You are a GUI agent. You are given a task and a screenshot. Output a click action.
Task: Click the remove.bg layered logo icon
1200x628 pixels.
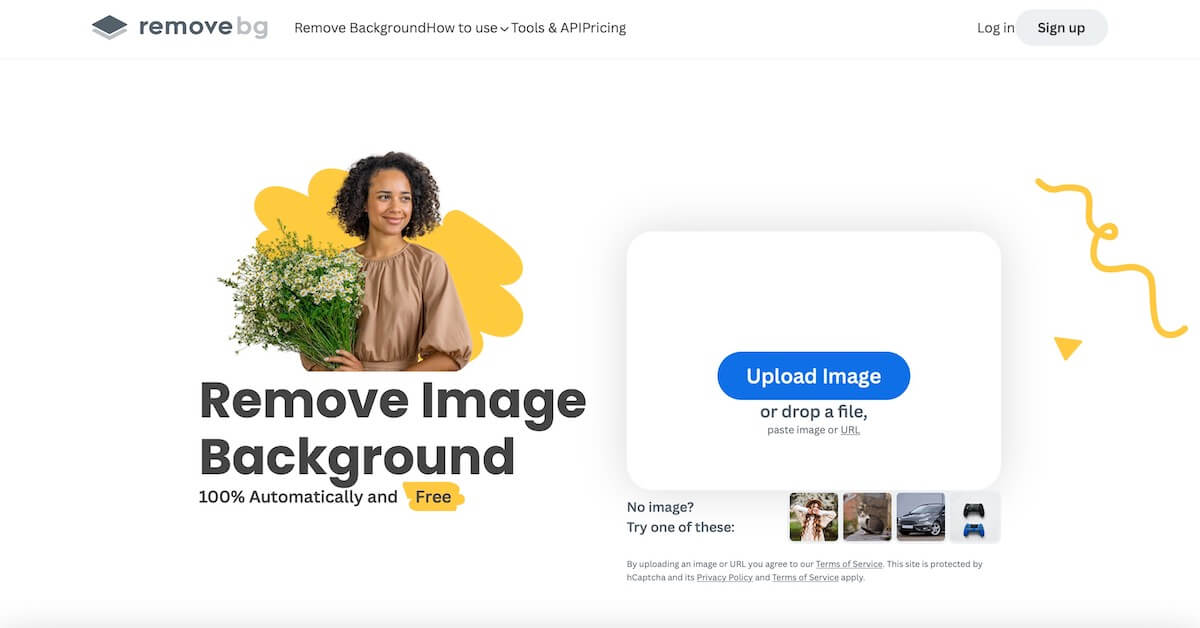[109, 28]
